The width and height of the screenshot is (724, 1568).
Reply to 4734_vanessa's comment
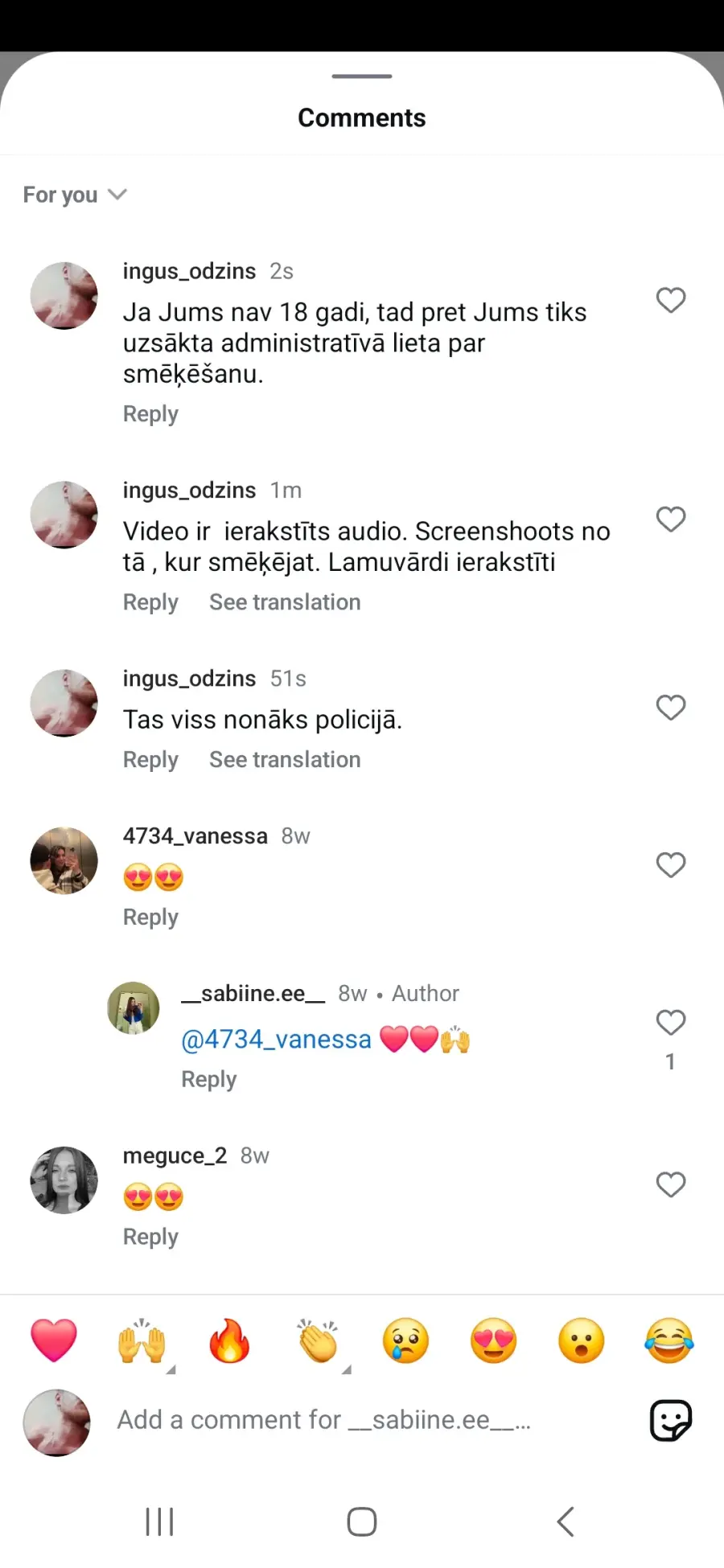coord(150,917)
